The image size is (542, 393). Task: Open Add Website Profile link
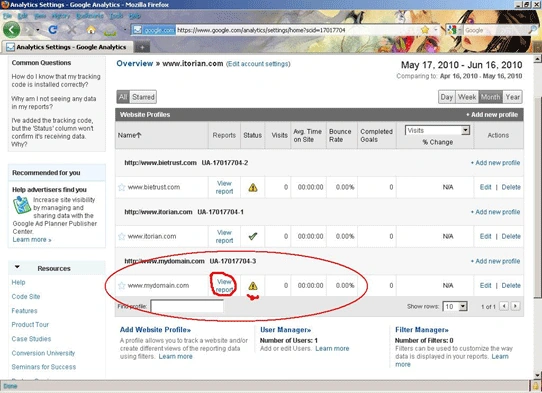[155, 330]
